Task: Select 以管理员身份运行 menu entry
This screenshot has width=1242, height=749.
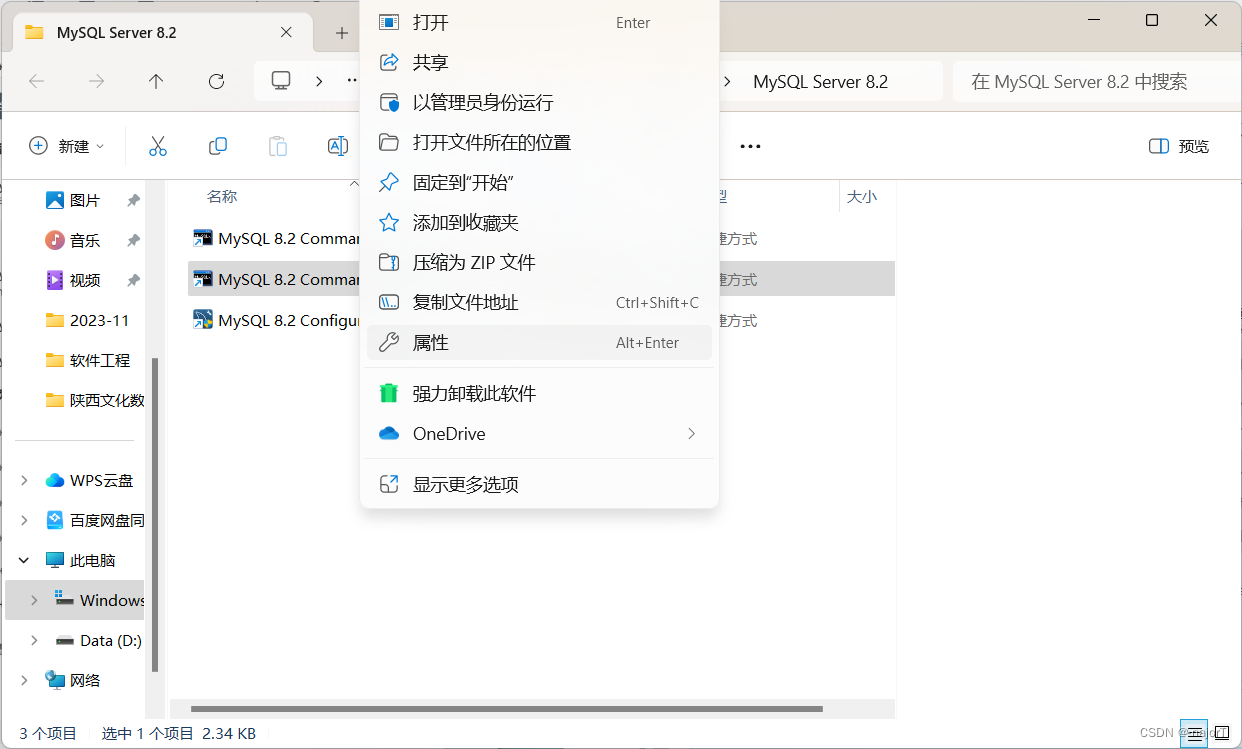Action: click(x=539, y=102)
